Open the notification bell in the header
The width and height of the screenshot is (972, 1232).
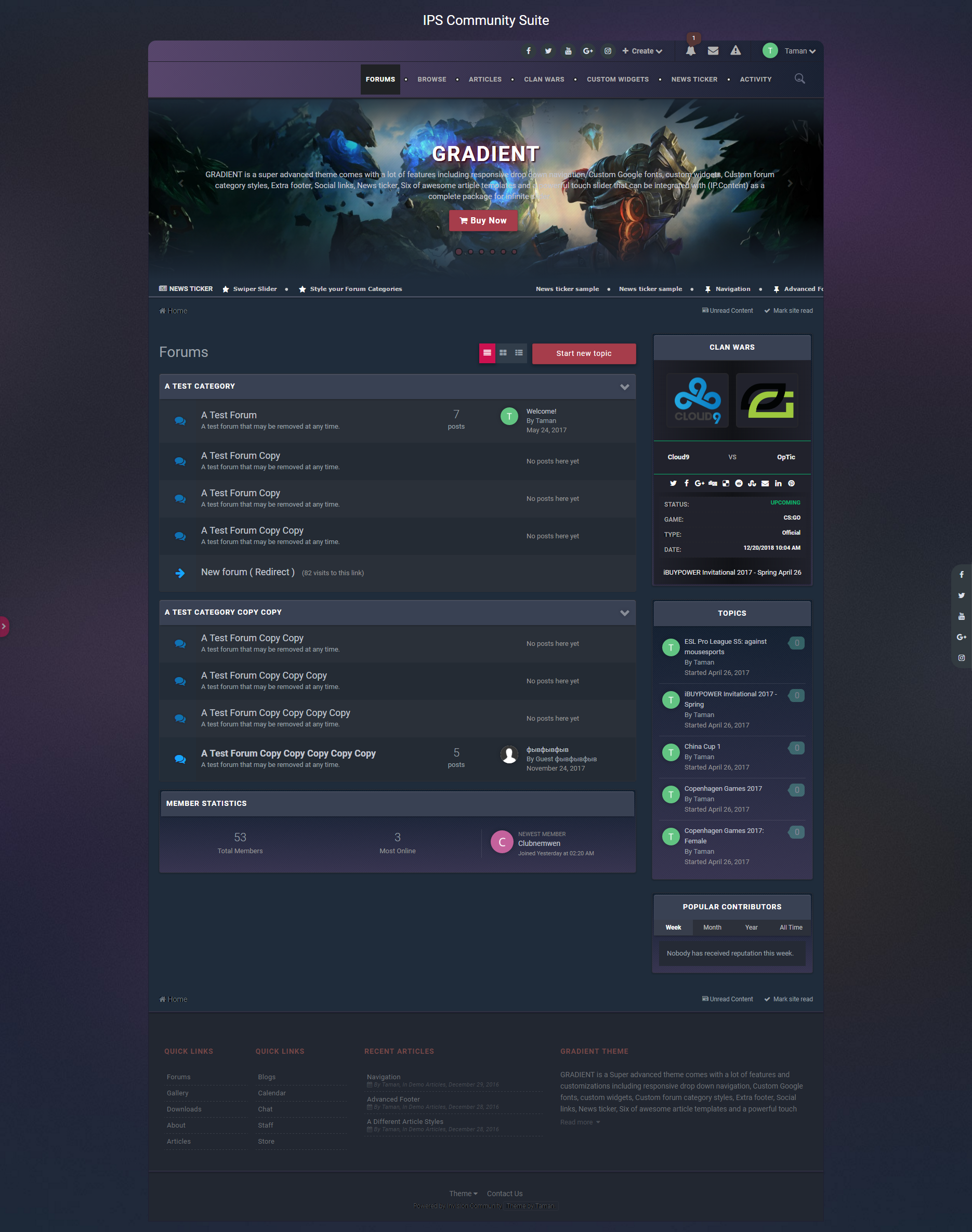691,50
